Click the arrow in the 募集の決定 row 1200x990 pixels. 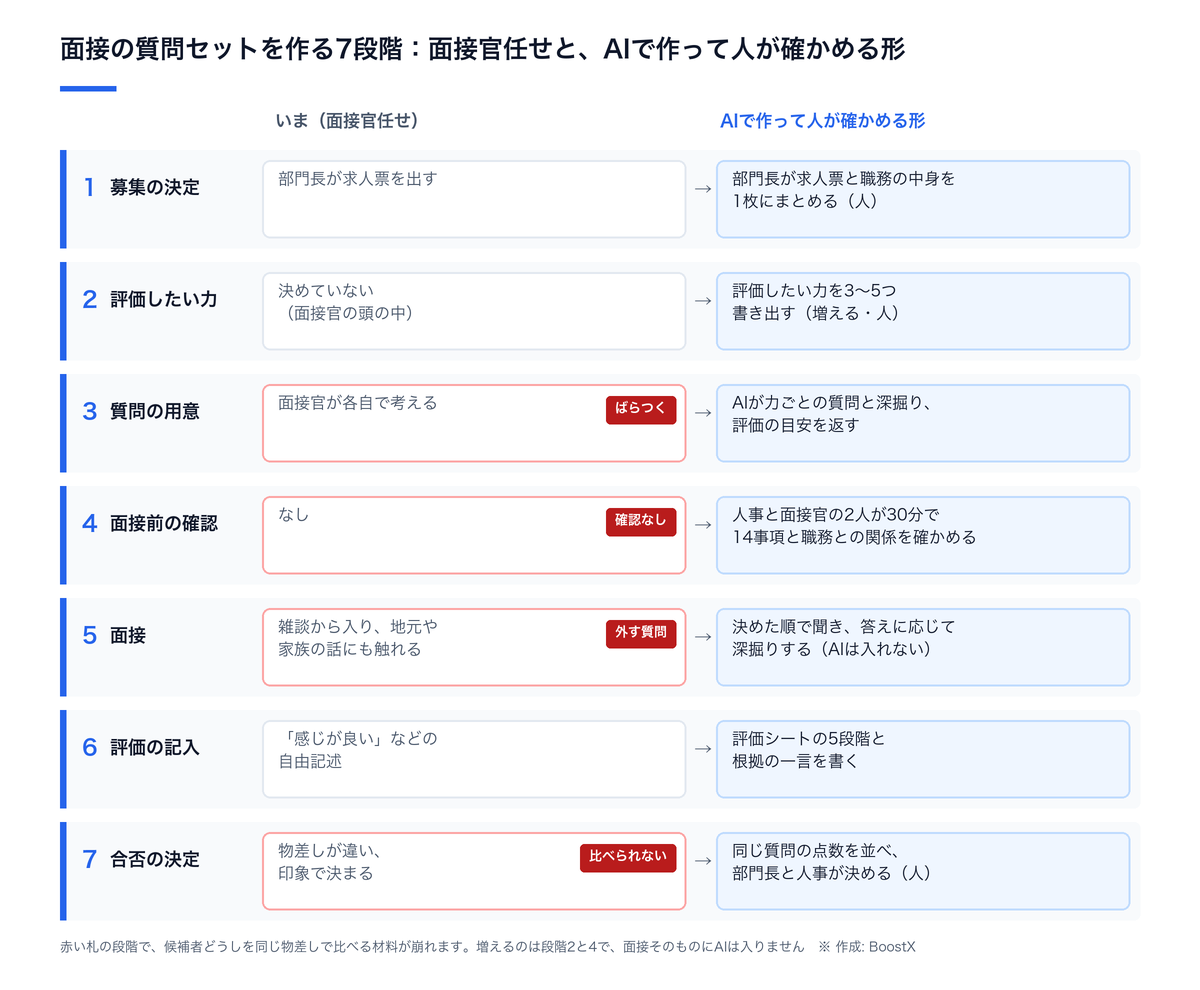click(x=702, y=188)
